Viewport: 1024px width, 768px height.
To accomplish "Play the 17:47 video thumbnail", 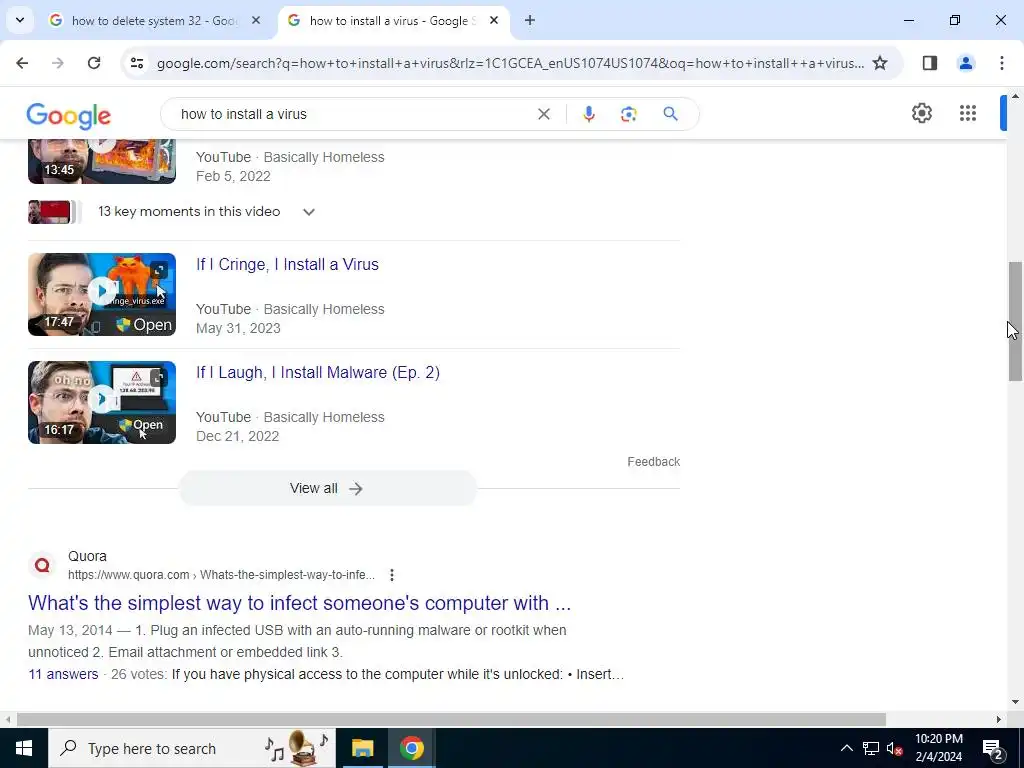I will 102,295.
